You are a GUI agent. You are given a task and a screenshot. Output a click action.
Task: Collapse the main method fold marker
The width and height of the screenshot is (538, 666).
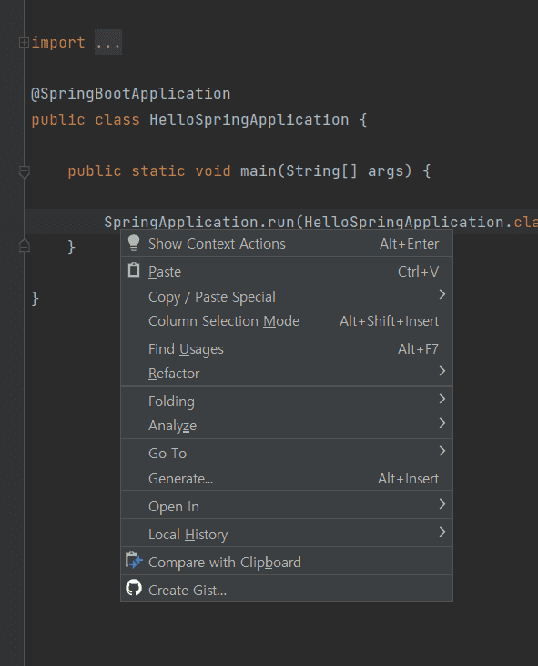[x=24, y=172]
